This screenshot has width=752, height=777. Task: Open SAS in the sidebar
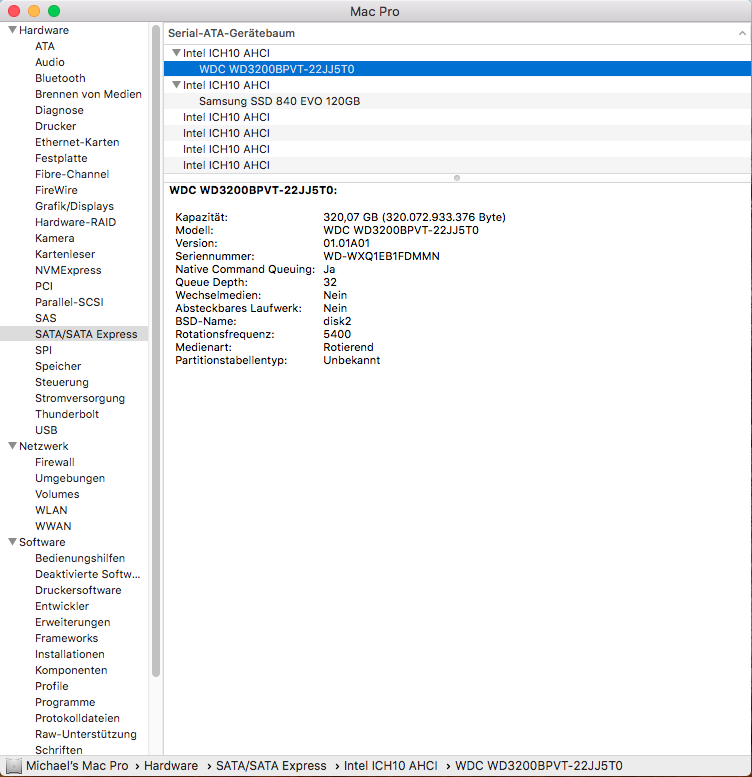coord(46,318)
